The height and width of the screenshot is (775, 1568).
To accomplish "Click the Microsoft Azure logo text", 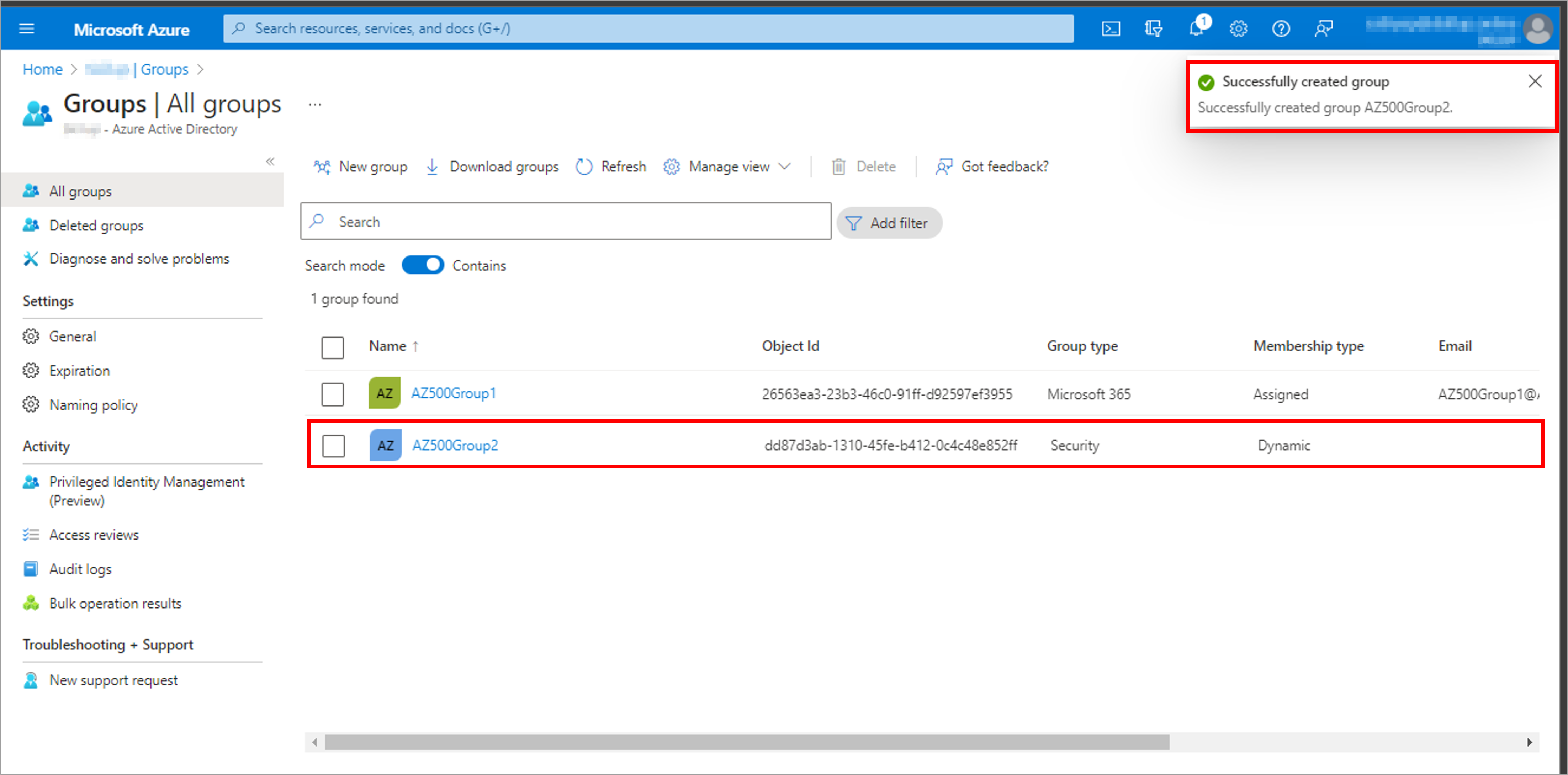I will (x=132, y=29).
